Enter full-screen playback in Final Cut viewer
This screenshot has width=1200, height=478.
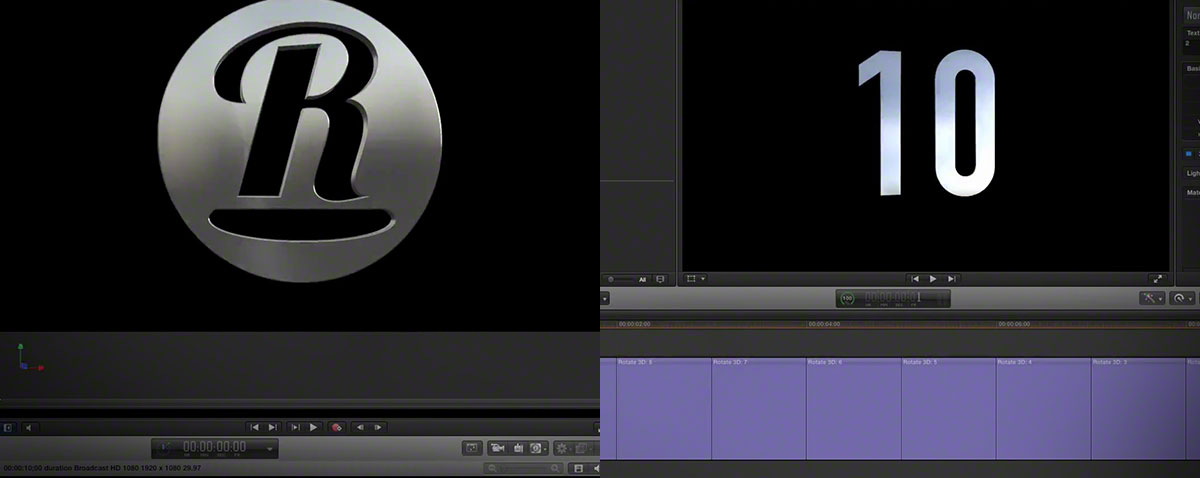pos(1157,279)
